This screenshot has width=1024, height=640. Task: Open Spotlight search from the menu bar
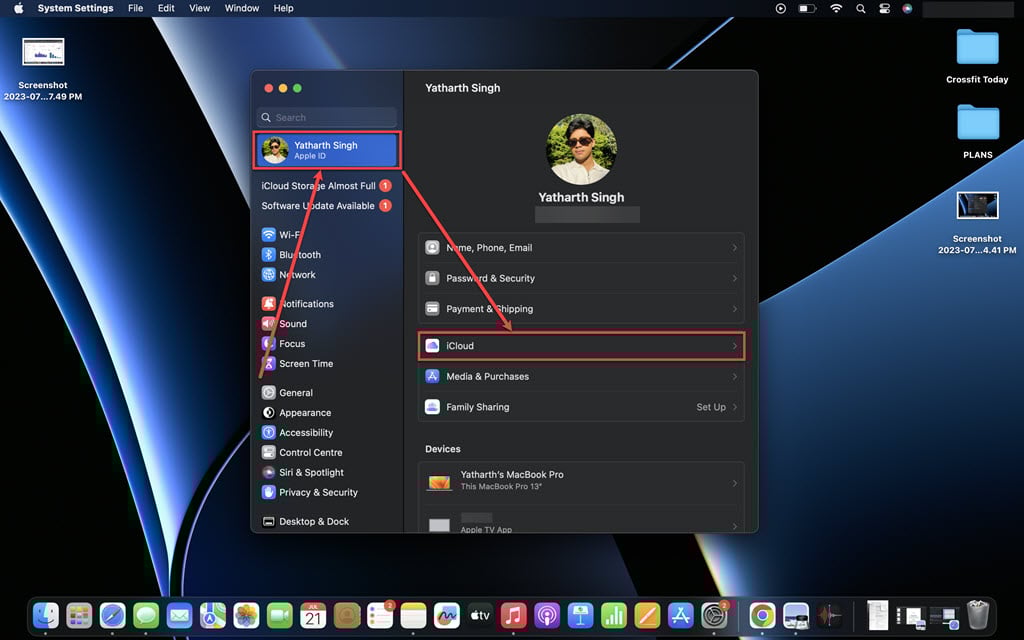click(861, 8)
